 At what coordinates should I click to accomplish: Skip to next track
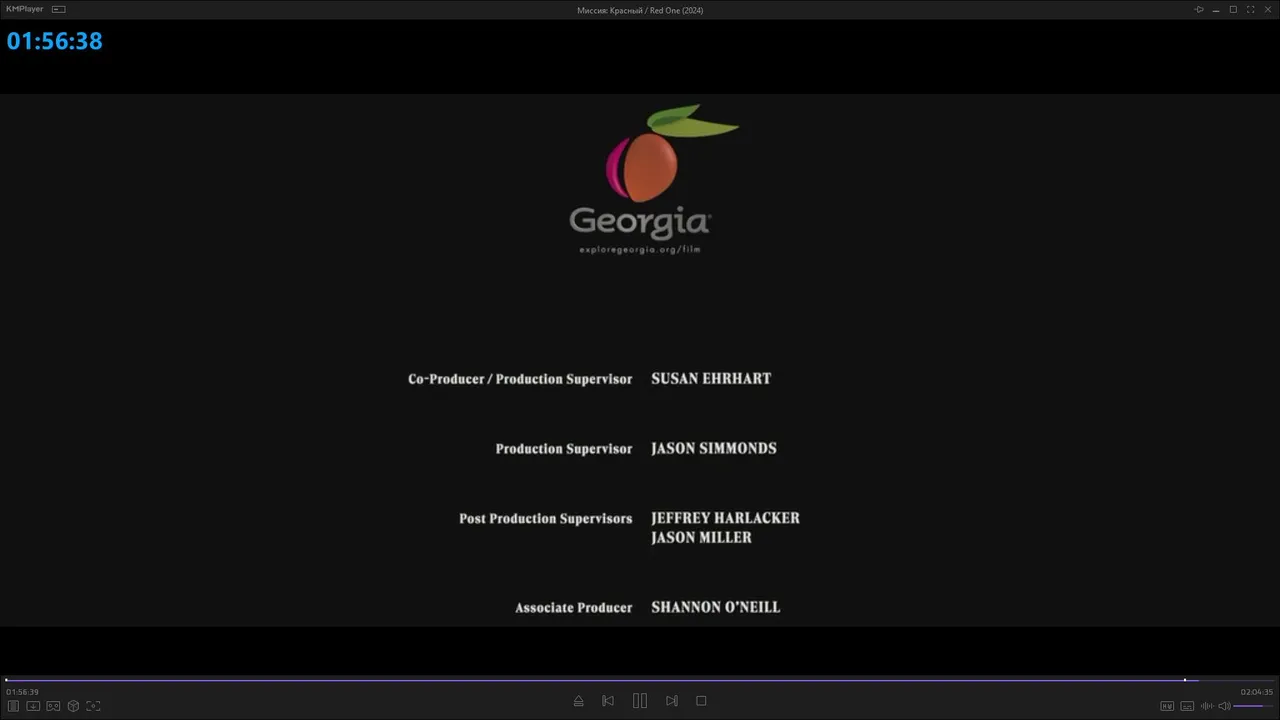point(672,701)
